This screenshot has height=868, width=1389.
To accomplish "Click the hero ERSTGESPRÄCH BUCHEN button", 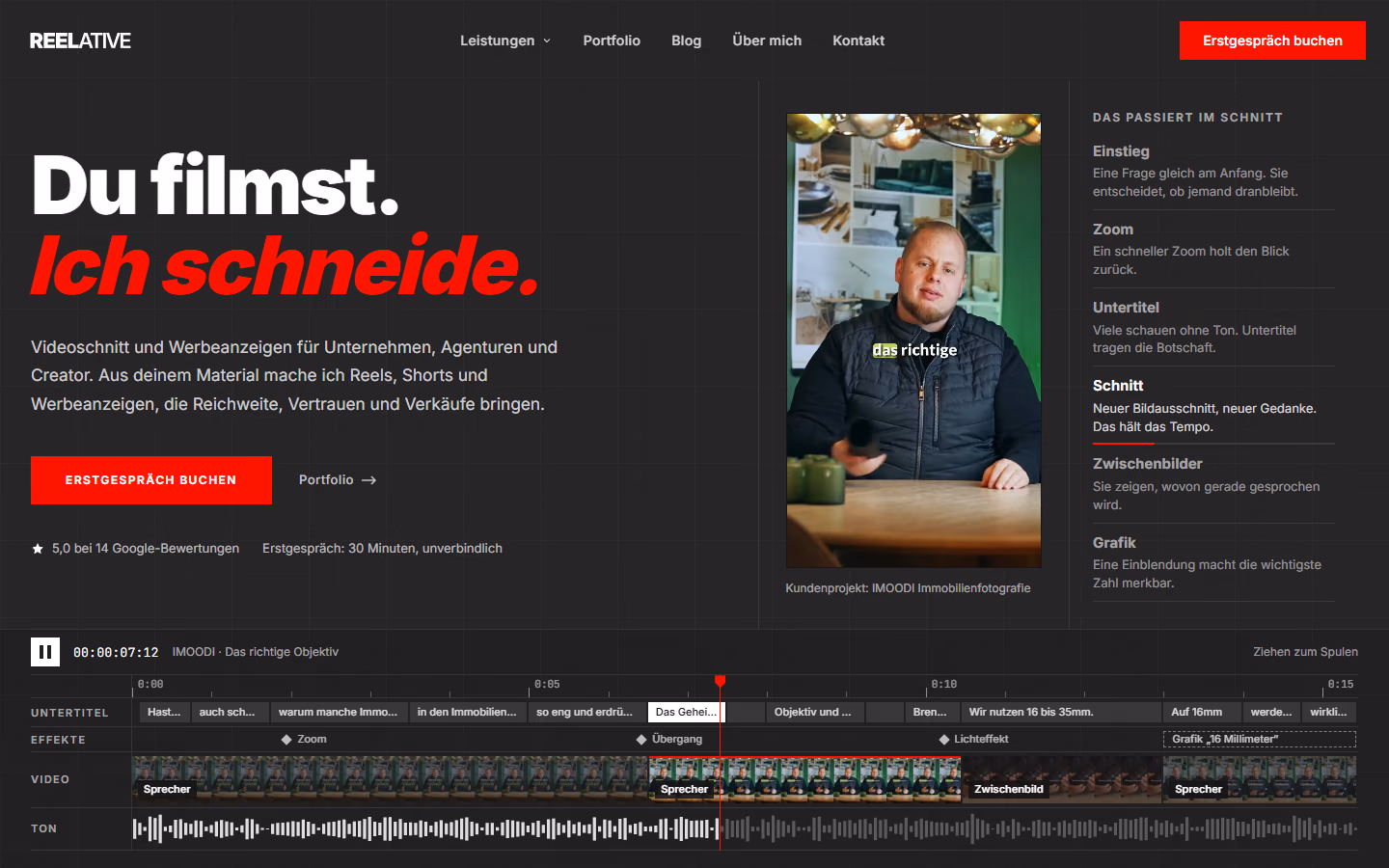I will tap(151, 480).
